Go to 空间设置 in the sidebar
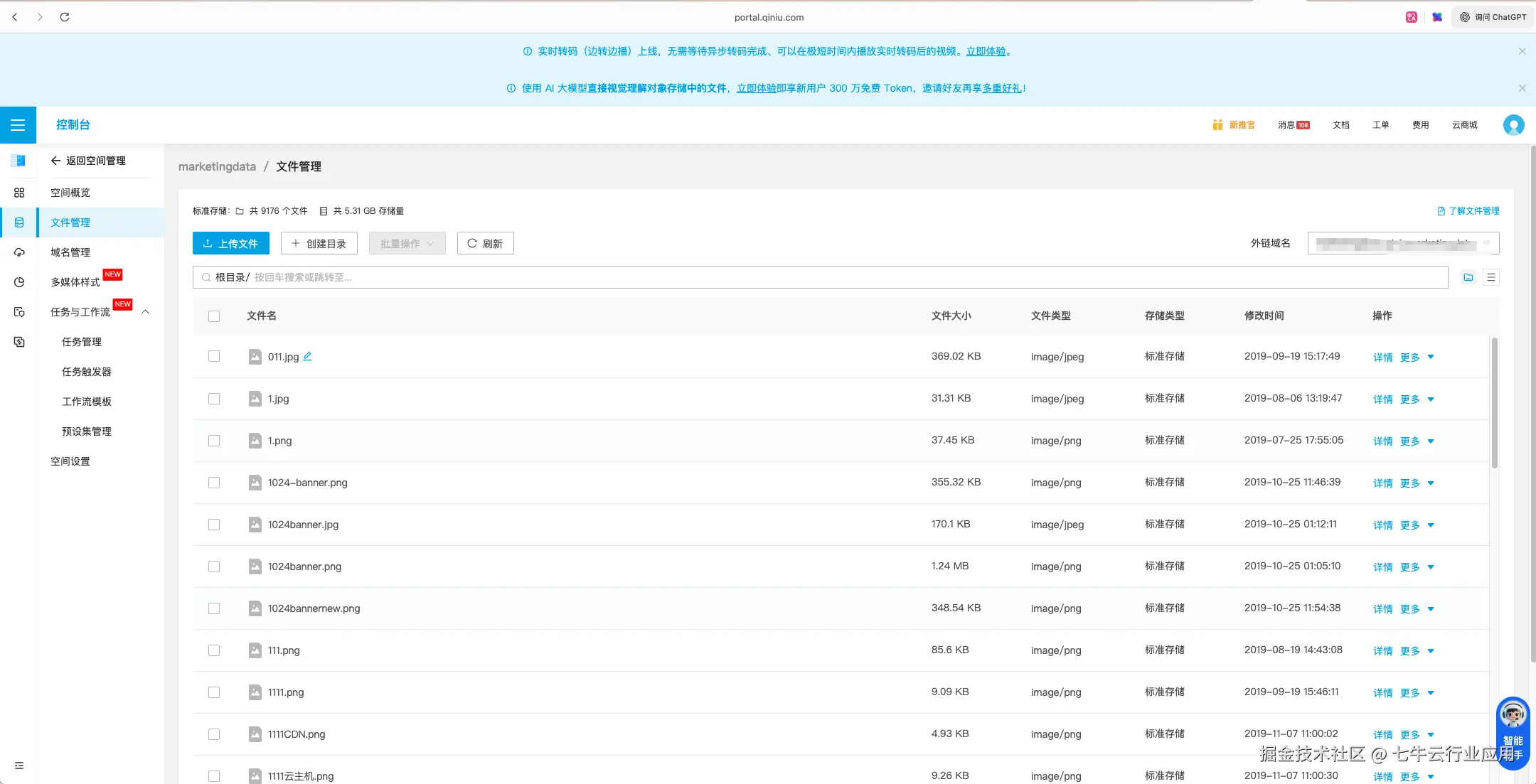1536x784 pixels. [x=70, y=461]
